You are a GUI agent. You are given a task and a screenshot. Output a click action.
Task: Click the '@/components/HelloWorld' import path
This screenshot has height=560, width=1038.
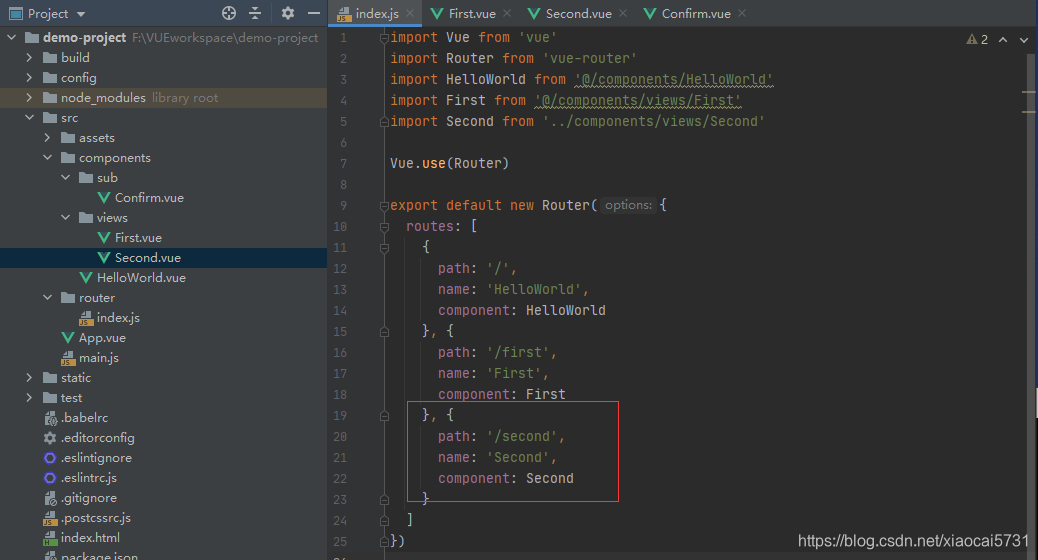point(674,79)
